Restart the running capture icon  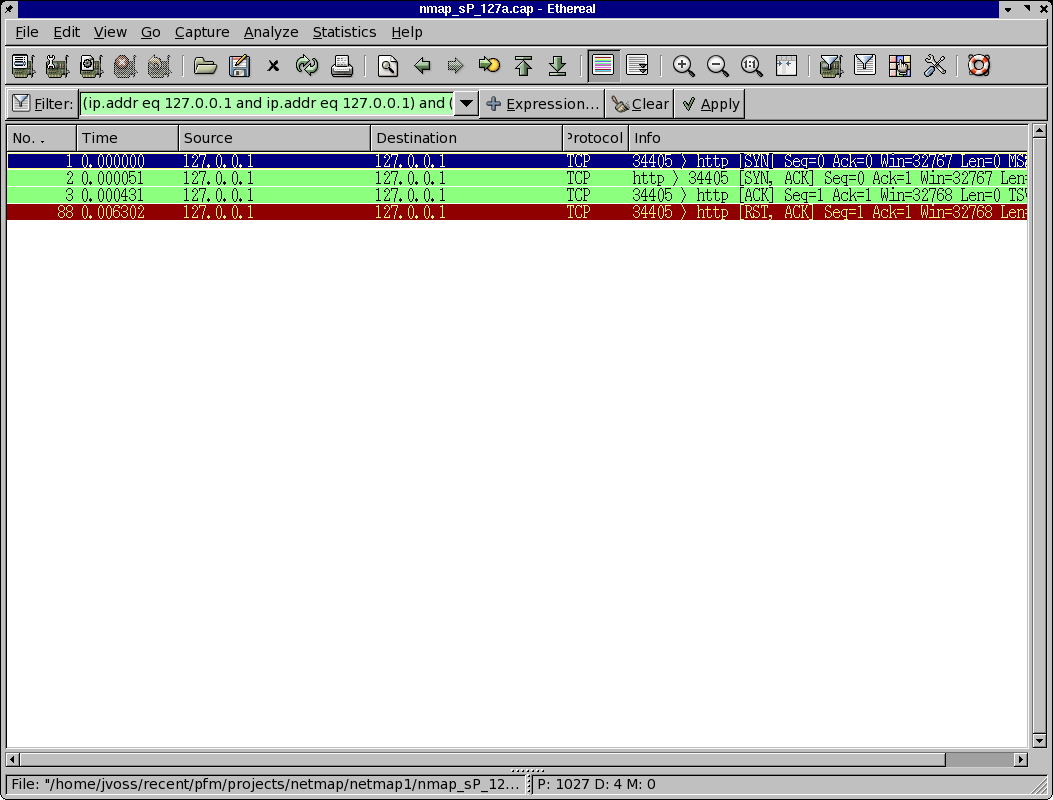pos(160,66)
